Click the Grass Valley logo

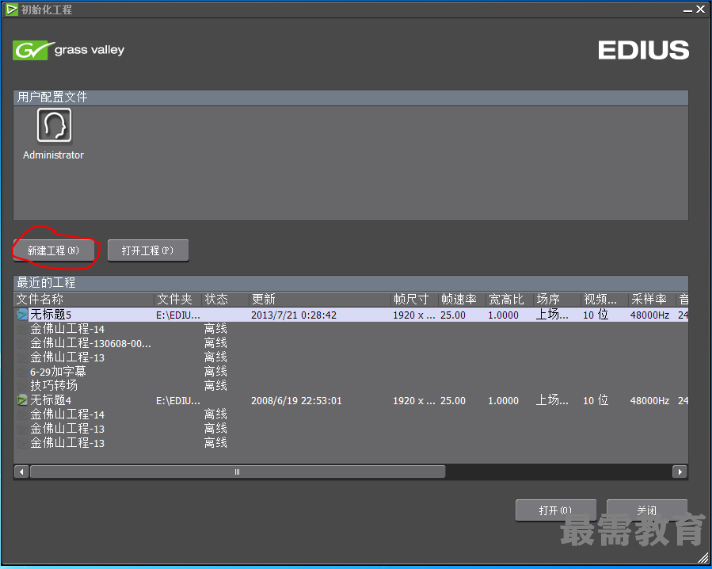(x=69, y=50)
